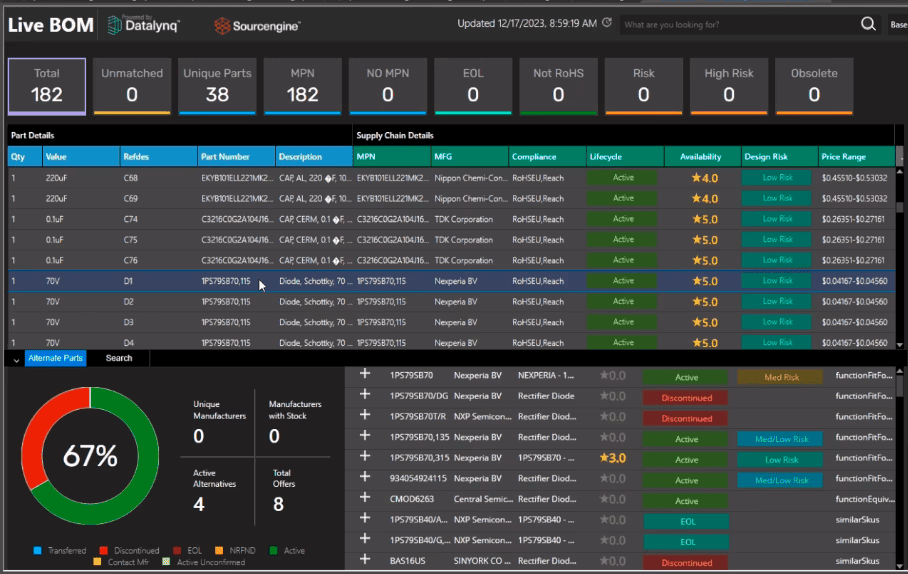Add alternate part 1PS79SB70T/R with plus icon
Screen dimensions: 908x574
[365, 415]
